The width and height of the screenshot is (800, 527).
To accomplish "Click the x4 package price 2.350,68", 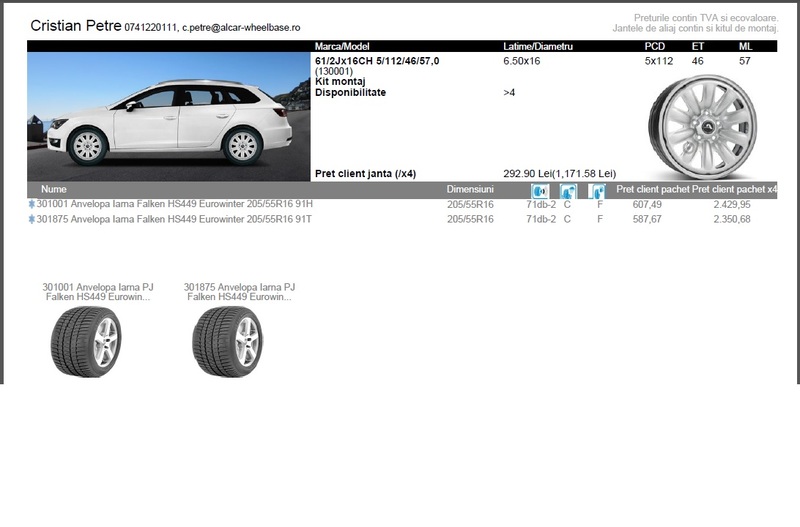I will pyautogui.click(x=732, y=219).
